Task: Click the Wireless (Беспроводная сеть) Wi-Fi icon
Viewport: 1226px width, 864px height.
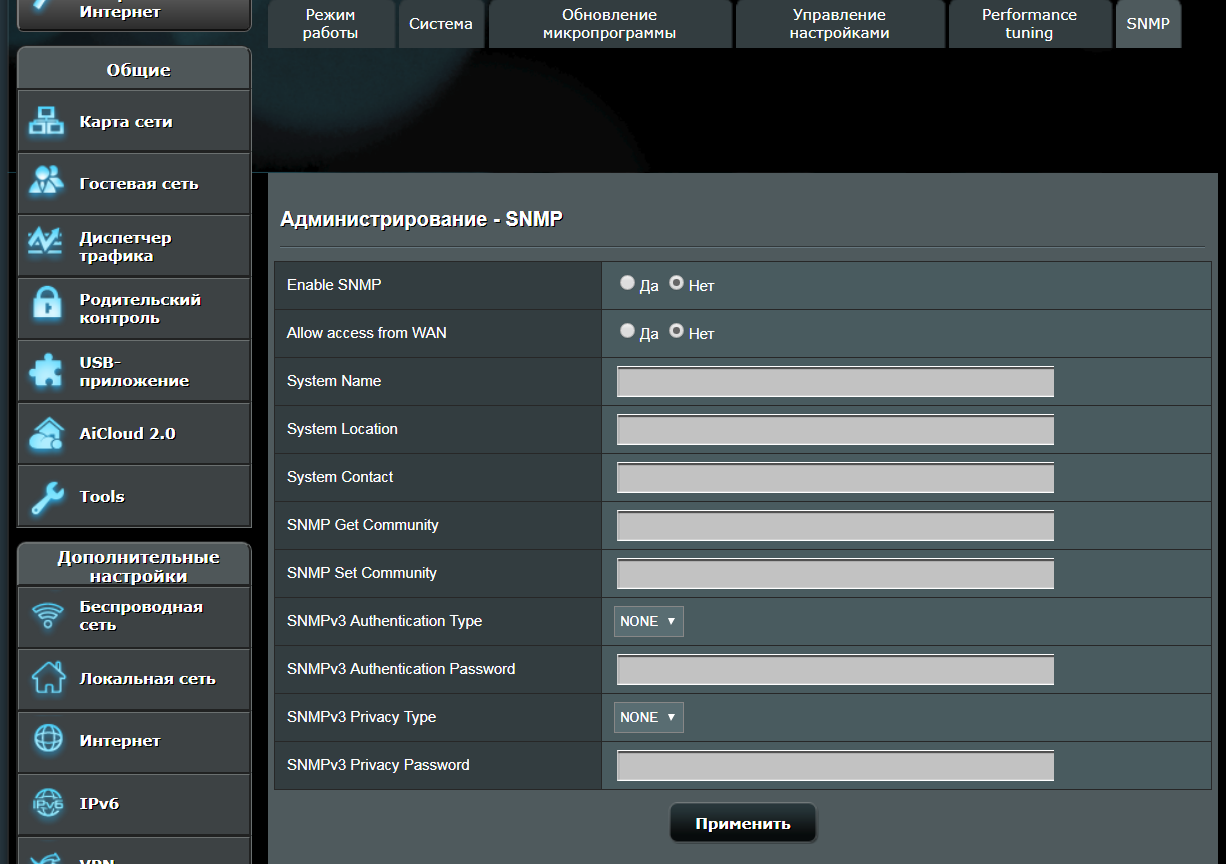Action: pyautogui.click(x=46, y=616)
